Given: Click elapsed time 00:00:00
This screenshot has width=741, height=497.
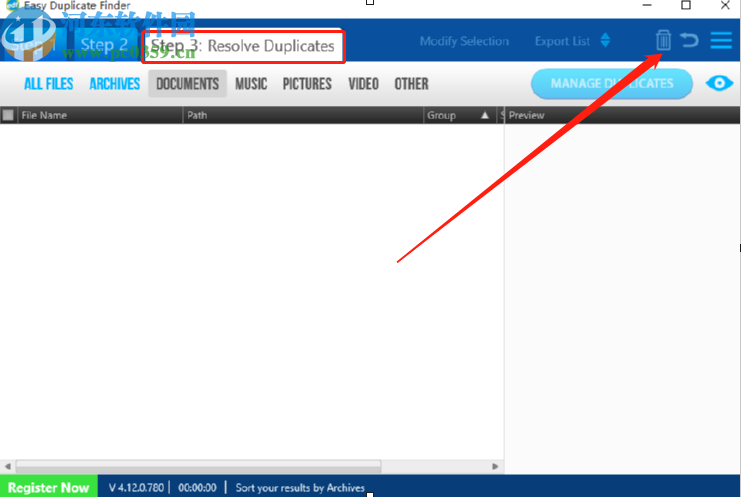Looking at the screenshot, I should pos(198,488).
